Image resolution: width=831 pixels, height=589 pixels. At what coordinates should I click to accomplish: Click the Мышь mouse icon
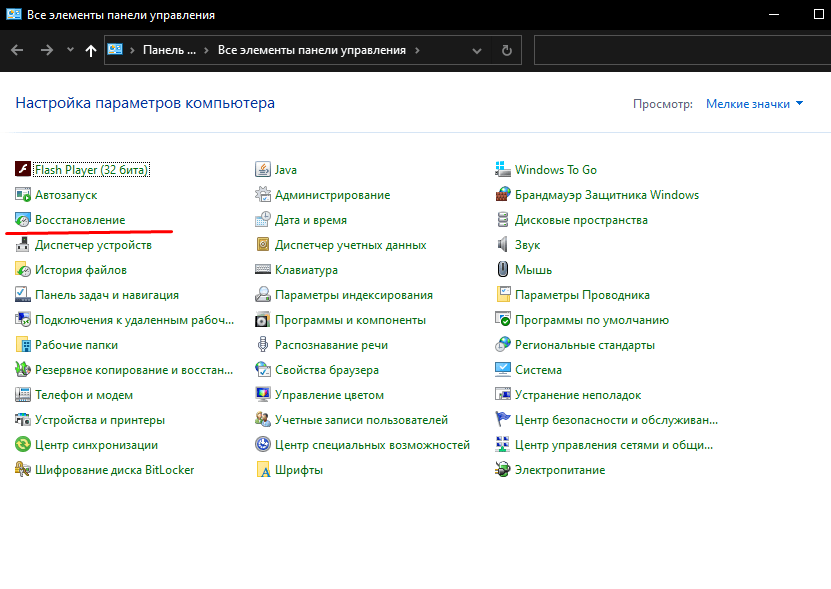[504, 270]
